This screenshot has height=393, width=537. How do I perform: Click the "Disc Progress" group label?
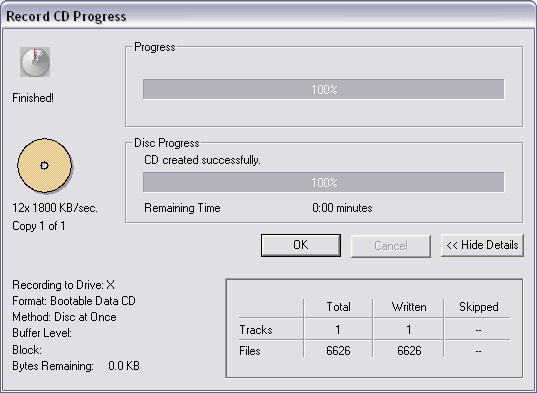167,143
